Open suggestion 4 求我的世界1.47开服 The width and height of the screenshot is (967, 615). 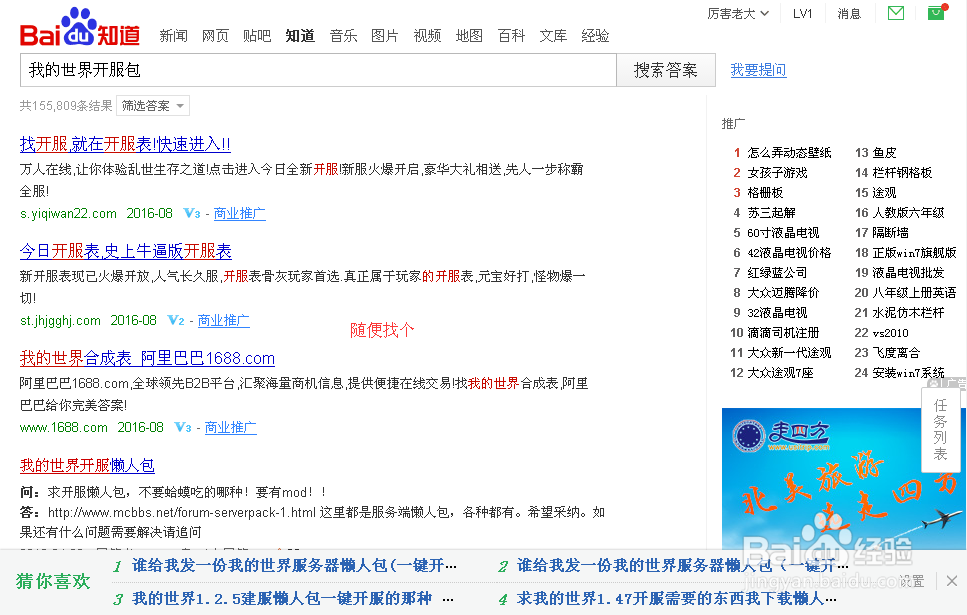677,598
